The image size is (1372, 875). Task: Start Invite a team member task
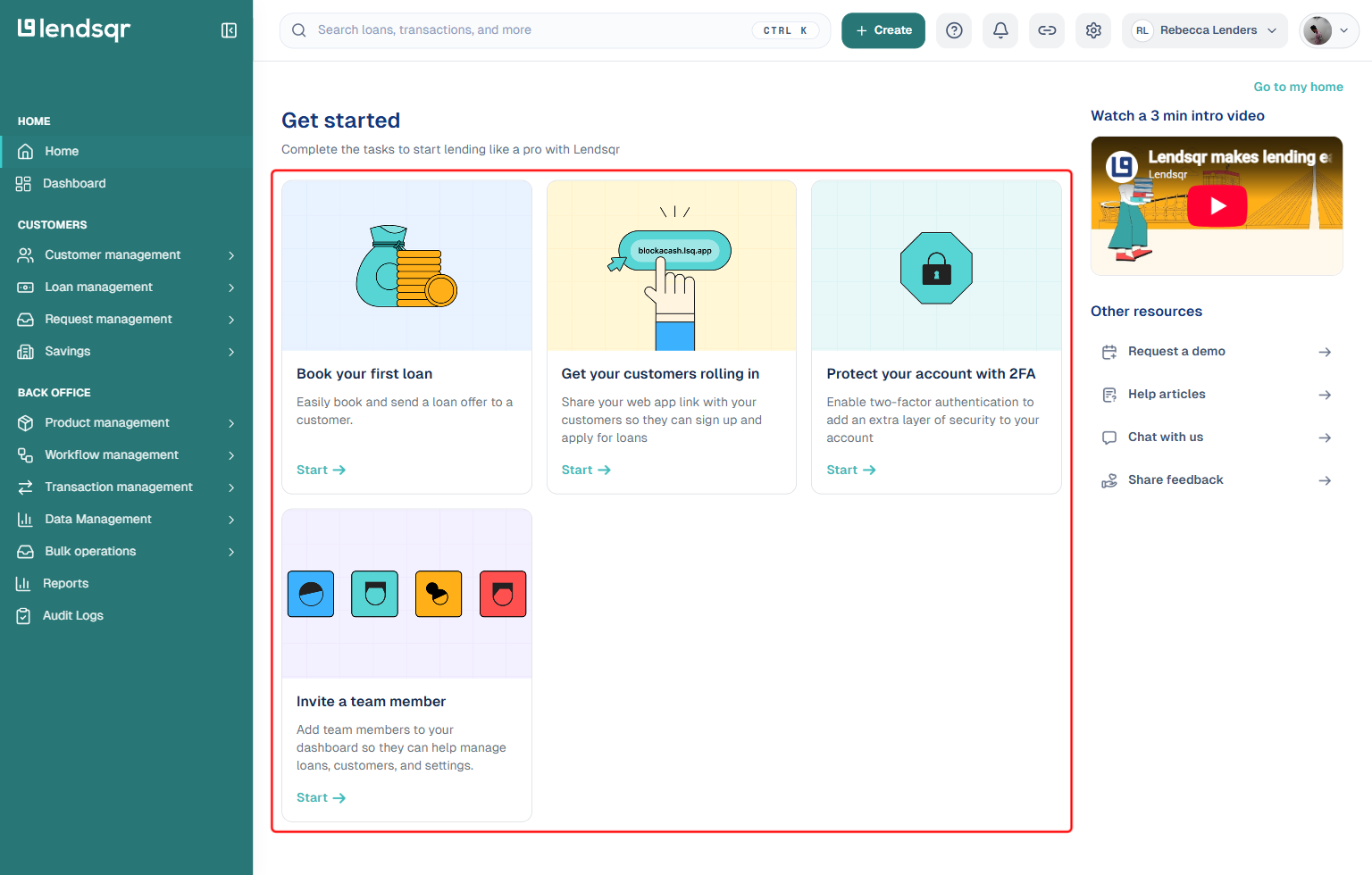pyautogui.click(x=321, y=797)
